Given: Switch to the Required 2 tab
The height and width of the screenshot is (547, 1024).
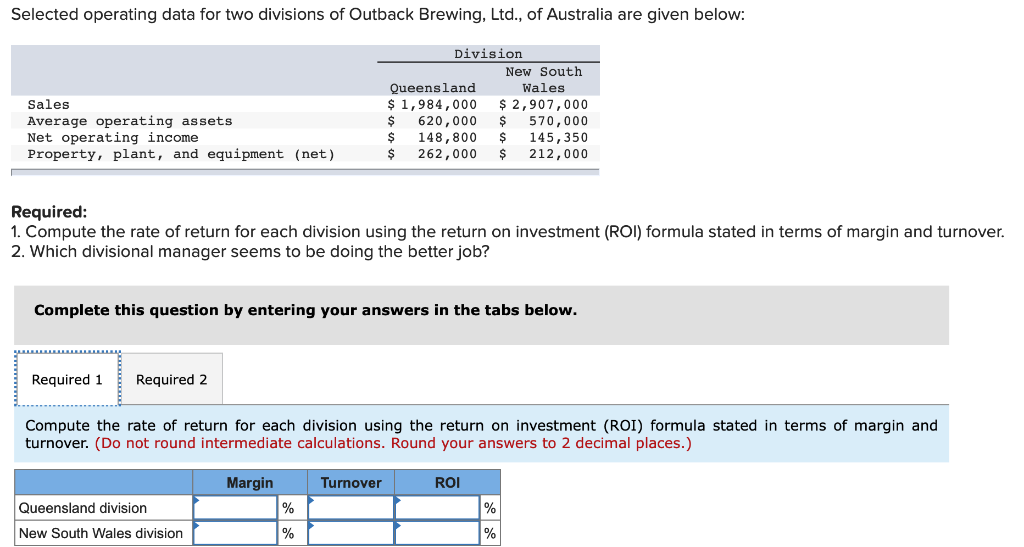Looking at the screenshot, I should 172,379.
